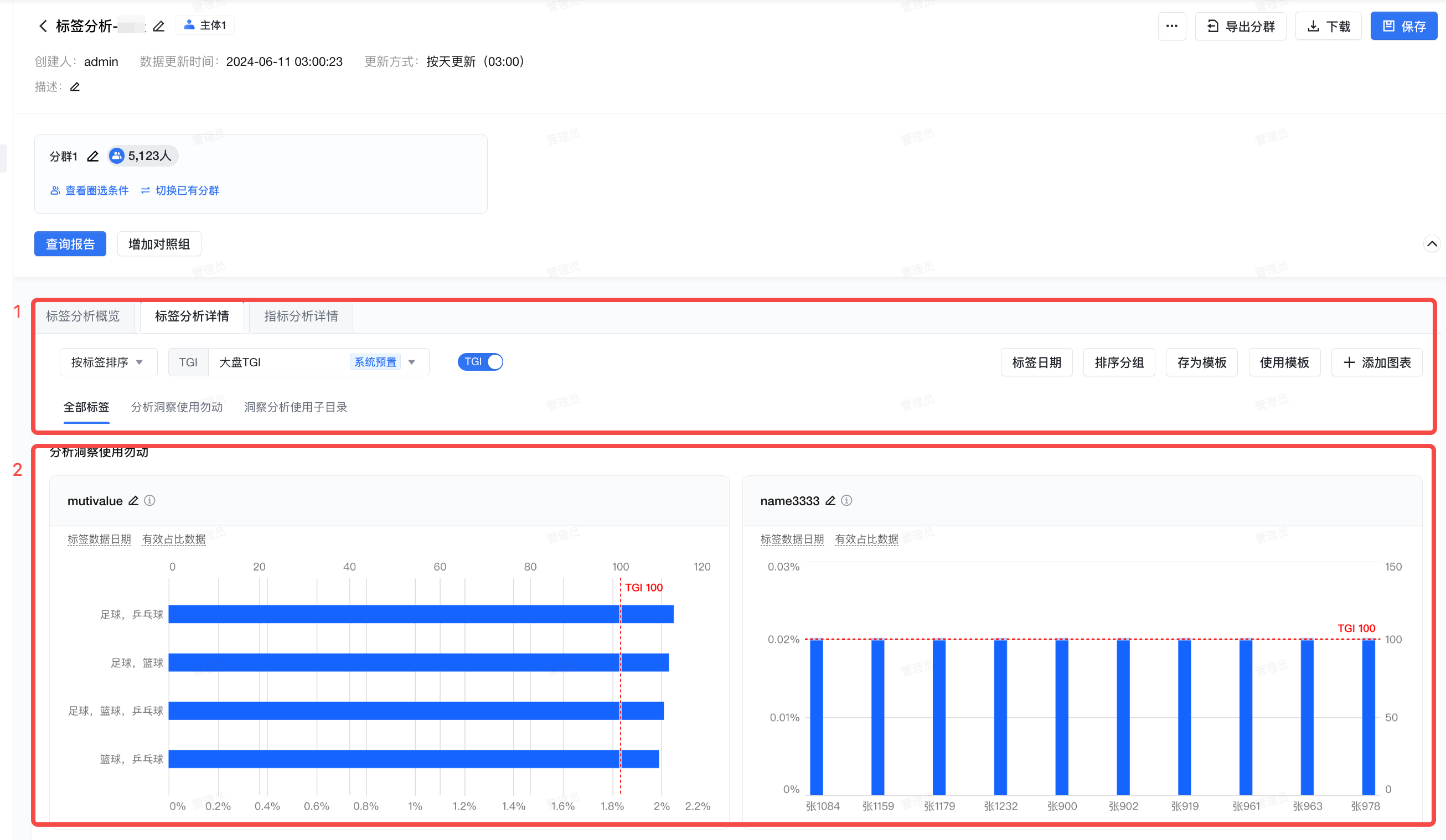Viewport: 1446px width, 840px height.
Task: Click 添加图表 plus button
Action: coord(1377,362)
